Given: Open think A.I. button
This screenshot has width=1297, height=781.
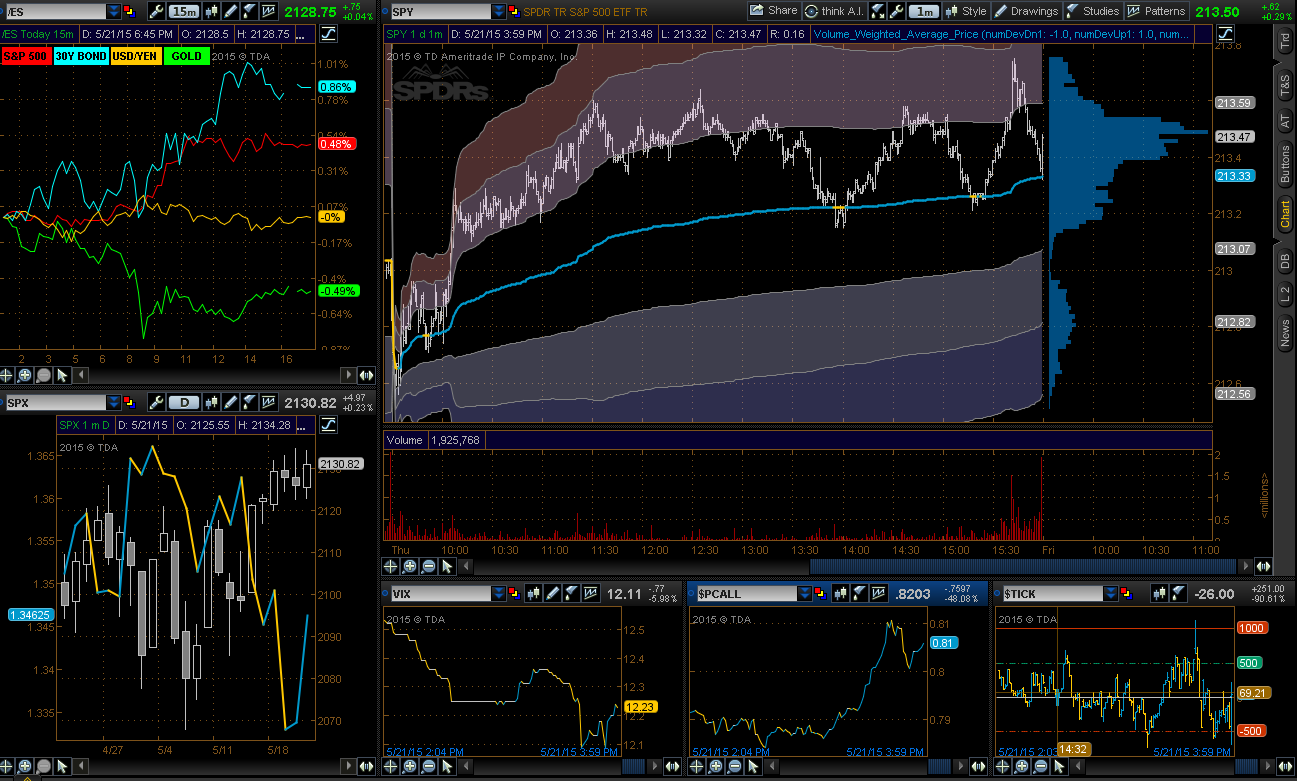Looking at the screenshot, I should 836,11.
